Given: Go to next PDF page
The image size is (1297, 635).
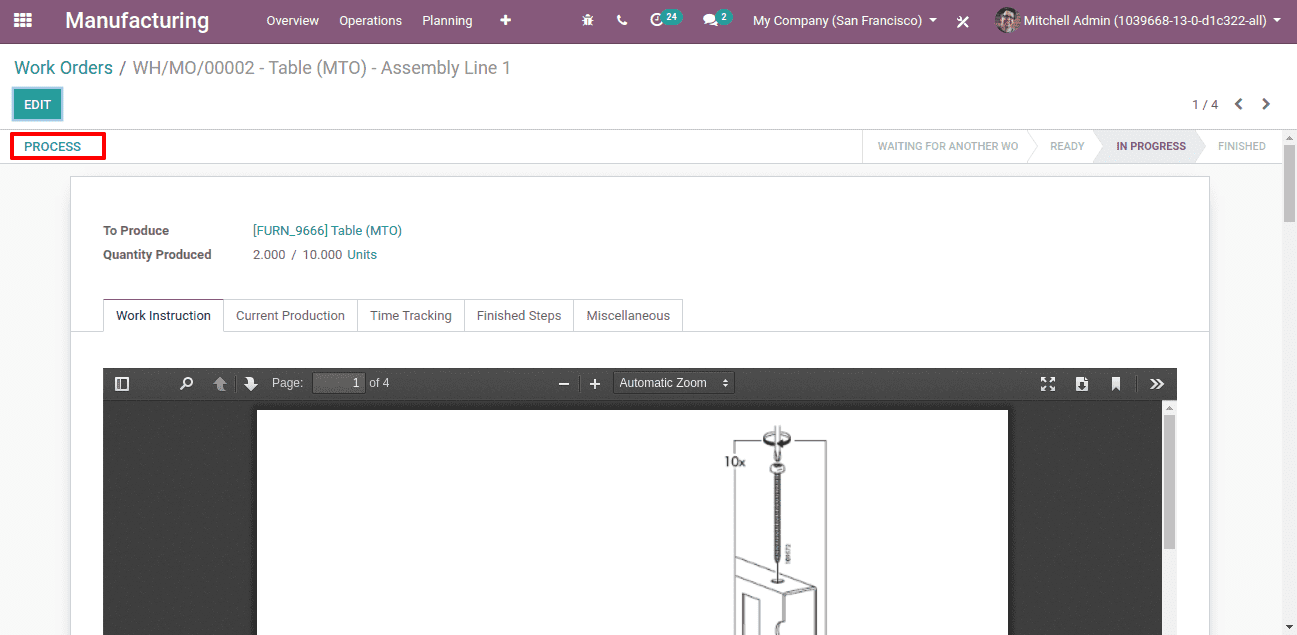Looking at the screenshot, I should pos(250,383).
